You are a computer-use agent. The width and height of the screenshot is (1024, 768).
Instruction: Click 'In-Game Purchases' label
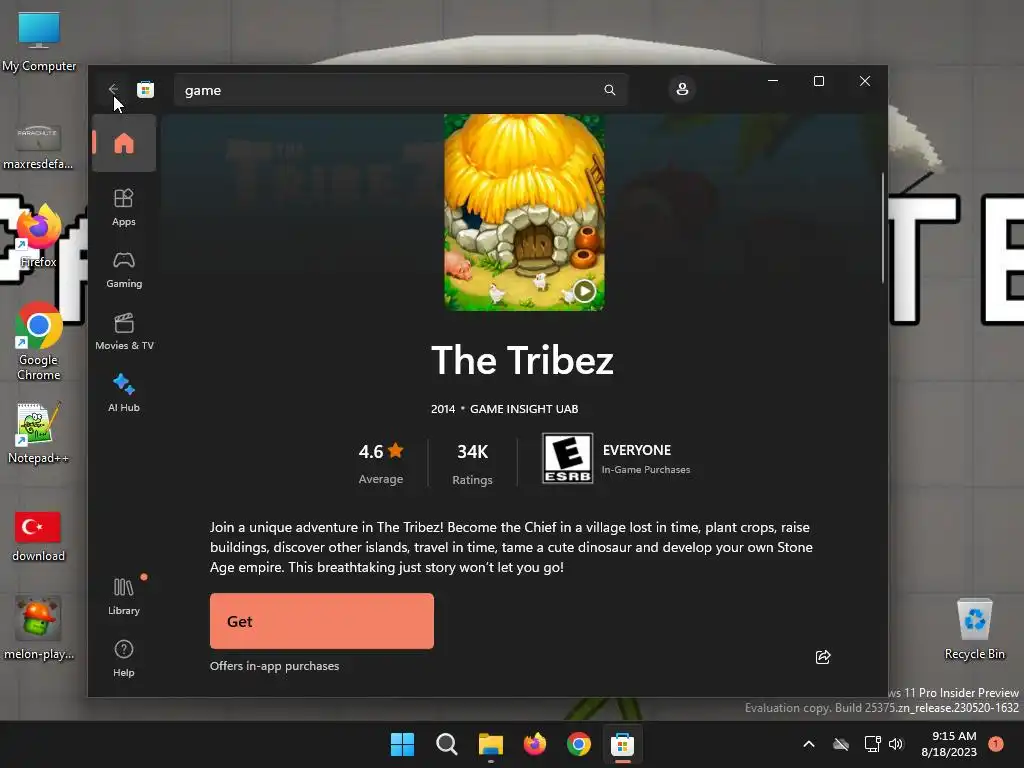646,470
